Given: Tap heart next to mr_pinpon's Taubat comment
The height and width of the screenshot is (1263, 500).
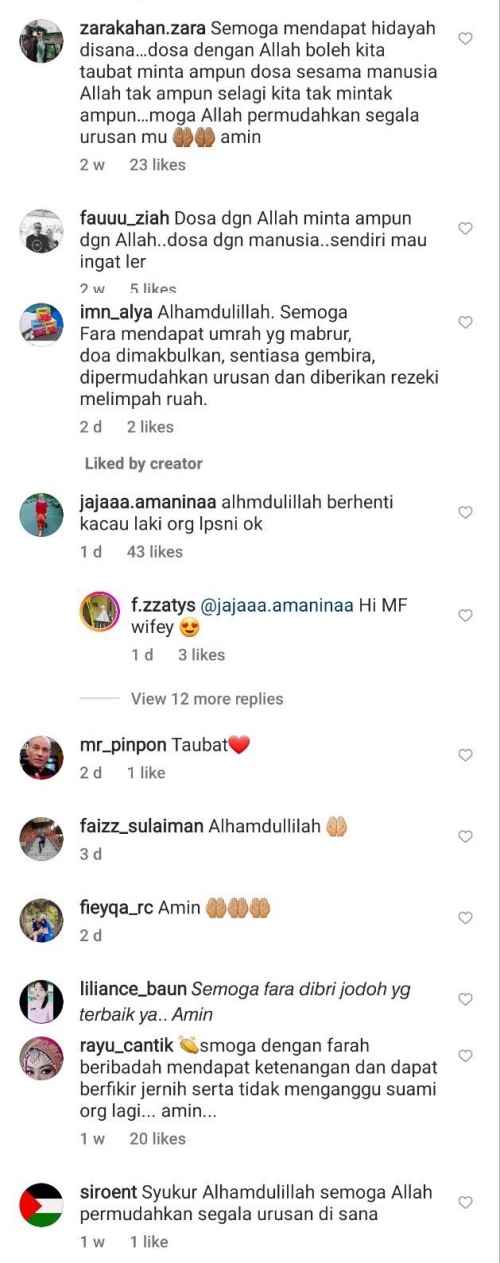Looking at the screenshot, I should click(465, 755).
